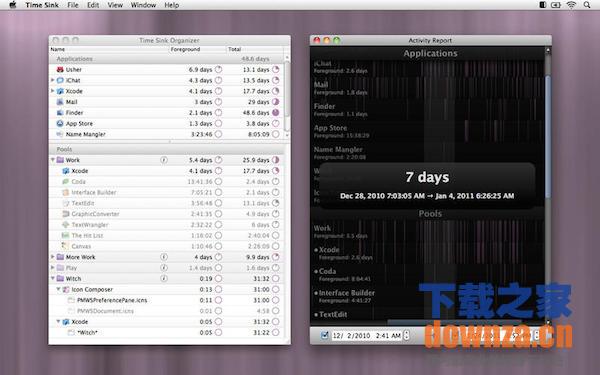Open the Edit menu
600x375 pixels.
coord(93,5)
